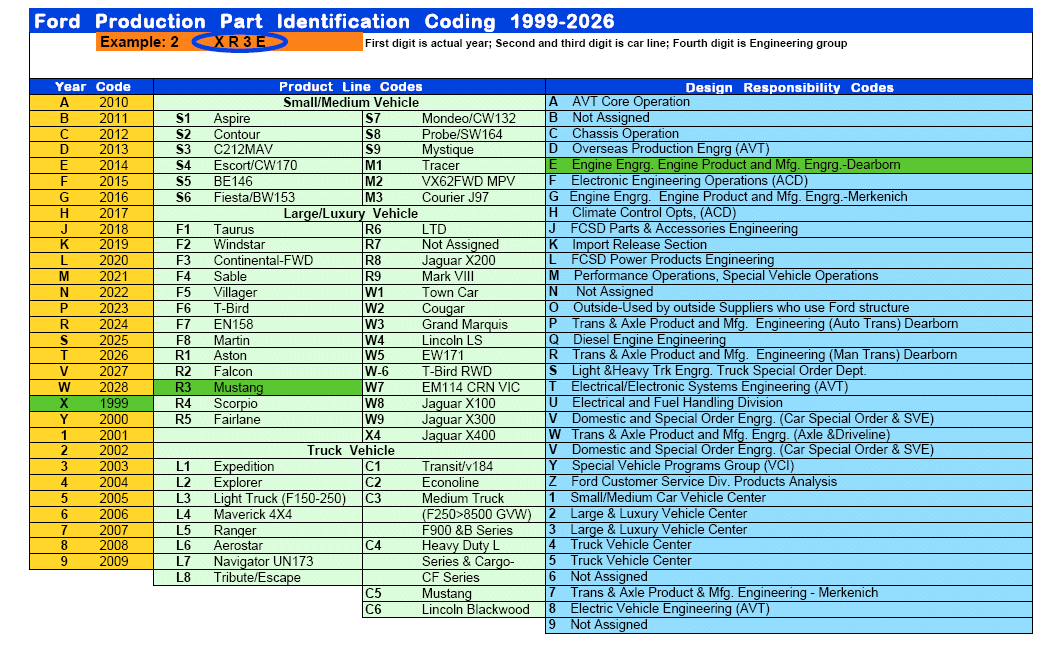Click the "Fairlane" cell
This screenshot has height=651, width=1045.
coord(237,419)
